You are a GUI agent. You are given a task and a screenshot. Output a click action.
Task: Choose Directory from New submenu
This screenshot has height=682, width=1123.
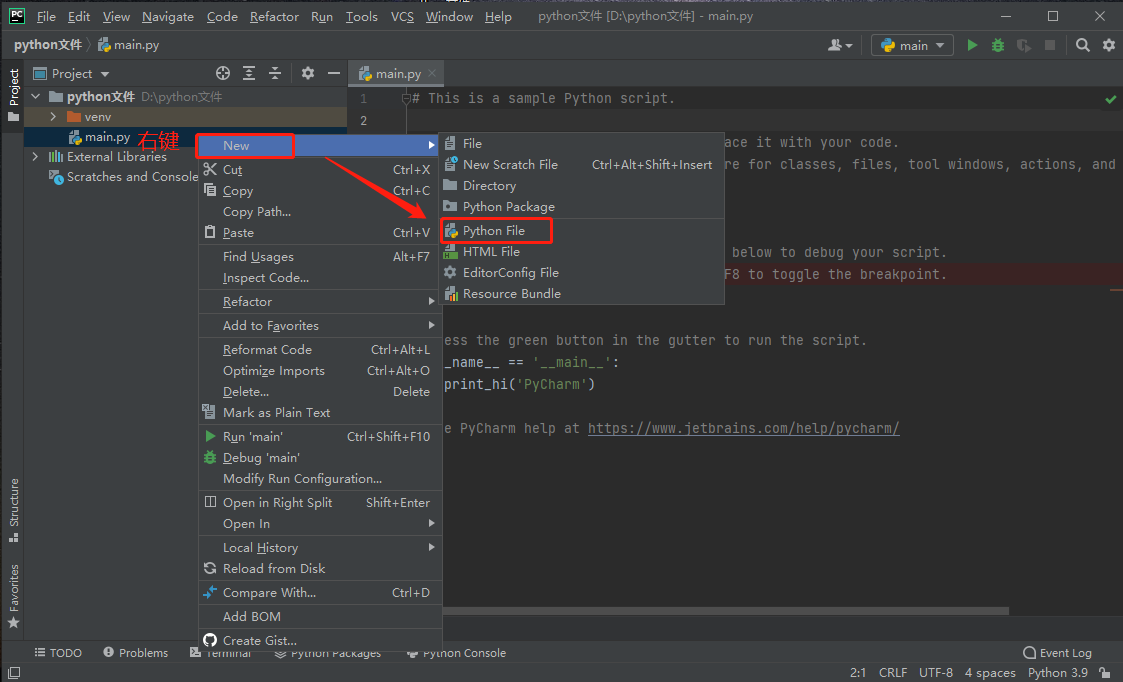(582, 186)
